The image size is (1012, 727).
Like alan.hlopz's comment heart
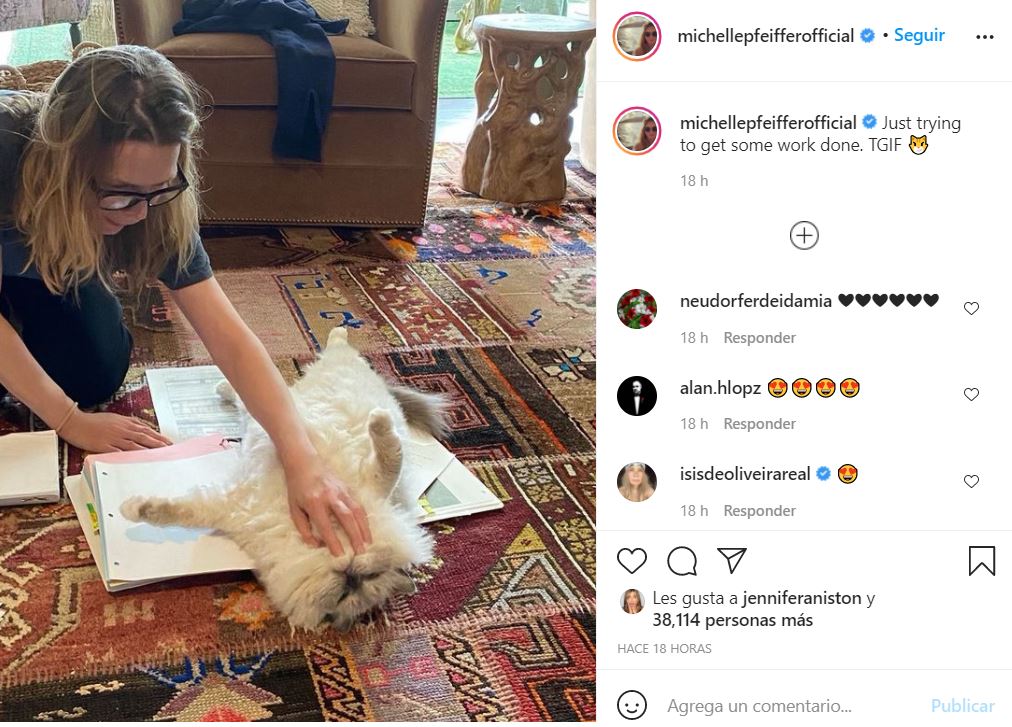[x=971, y=394]
